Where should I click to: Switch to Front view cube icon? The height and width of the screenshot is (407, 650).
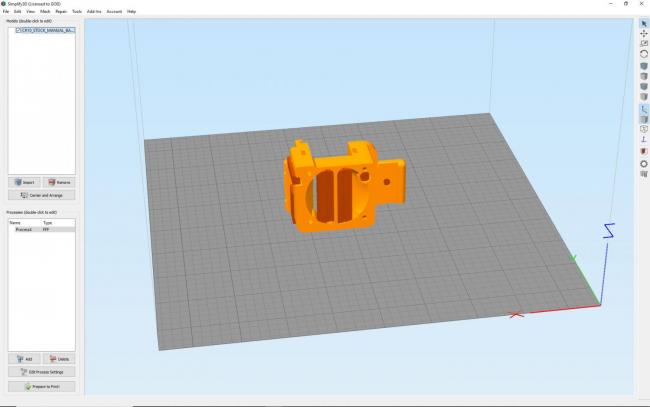pyautogui.click(x=643, y=86)
